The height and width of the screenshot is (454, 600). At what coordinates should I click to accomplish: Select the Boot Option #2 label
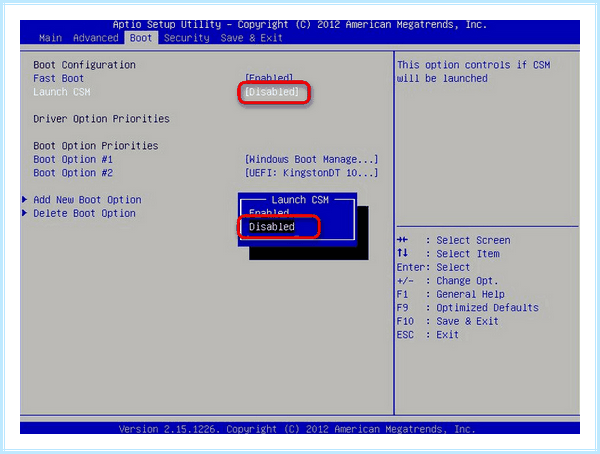coord(73,173)
